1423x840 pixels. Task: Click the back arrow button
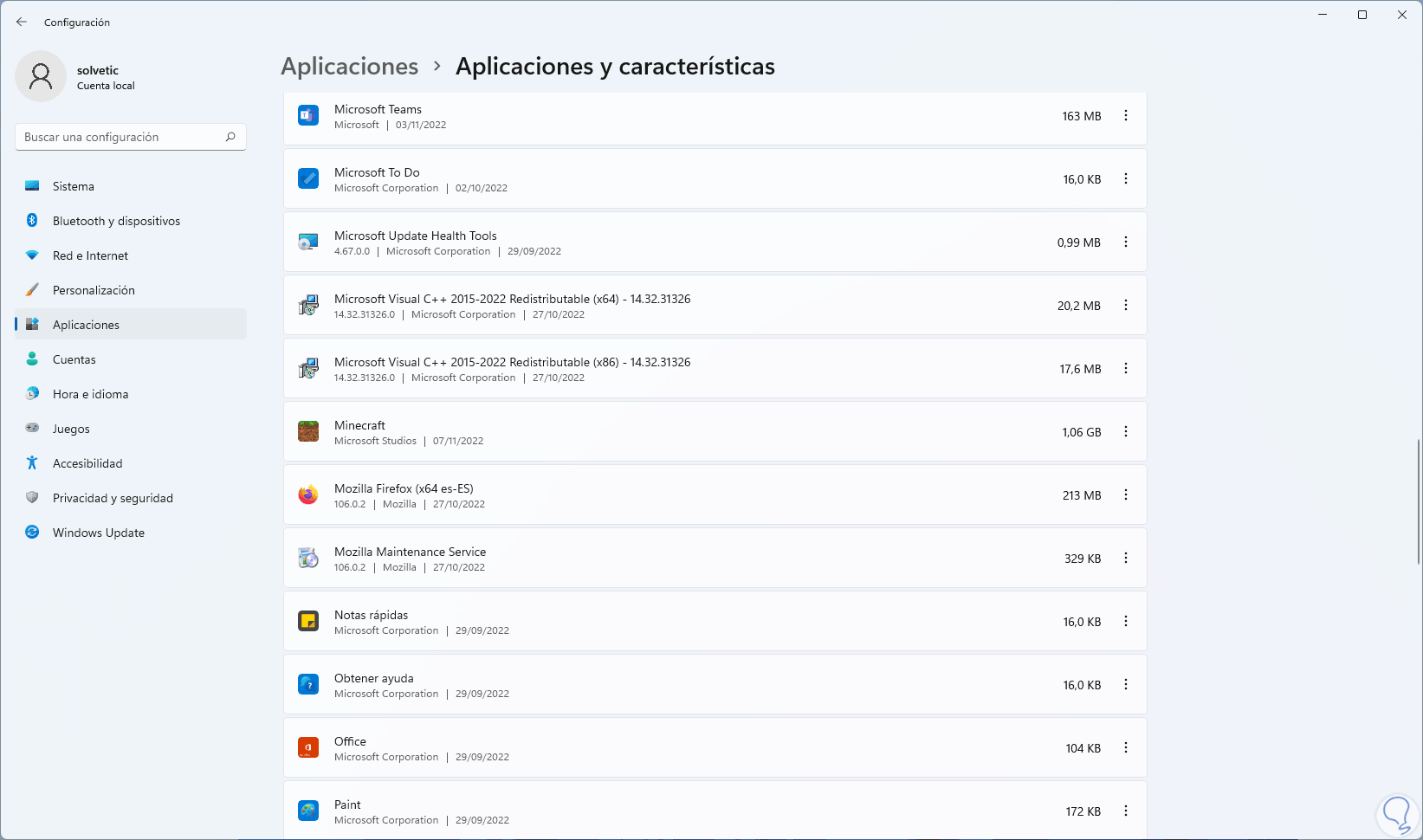pyautogui.click(x=22, y=22)
